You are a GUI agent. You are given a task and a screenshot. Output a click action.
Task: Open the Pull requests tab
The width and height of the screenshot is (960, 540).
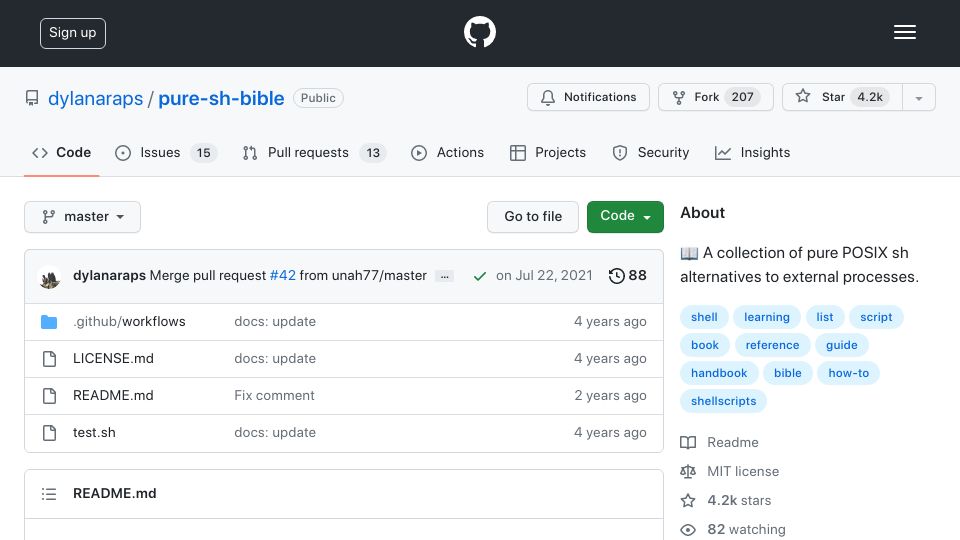coord(313,152)
